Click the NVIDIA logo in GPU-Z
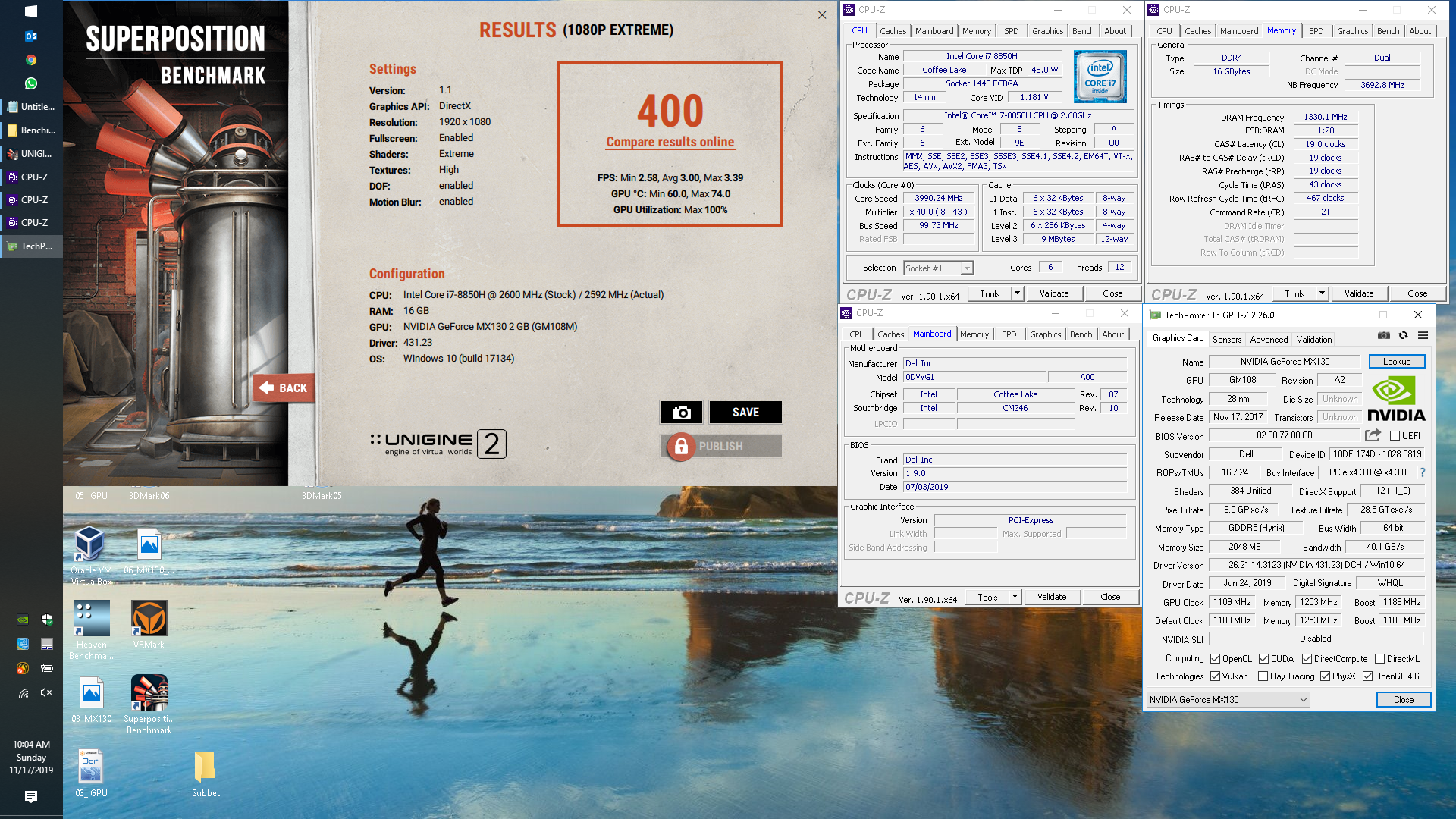 click(1396, 399)
